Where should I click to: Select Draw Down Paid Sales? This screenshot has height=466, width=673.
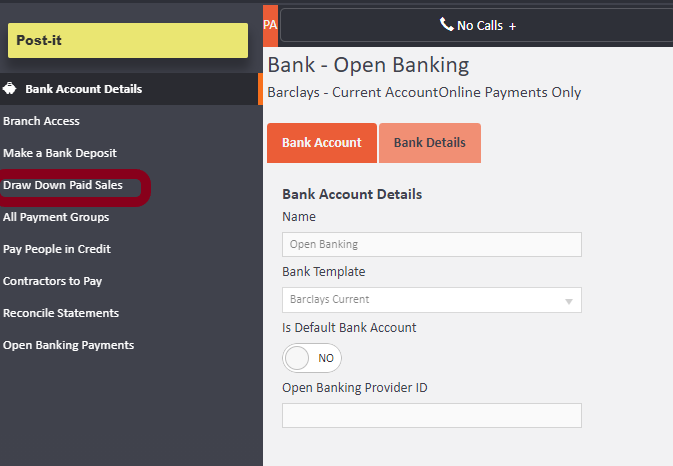[x=63, y=185]
